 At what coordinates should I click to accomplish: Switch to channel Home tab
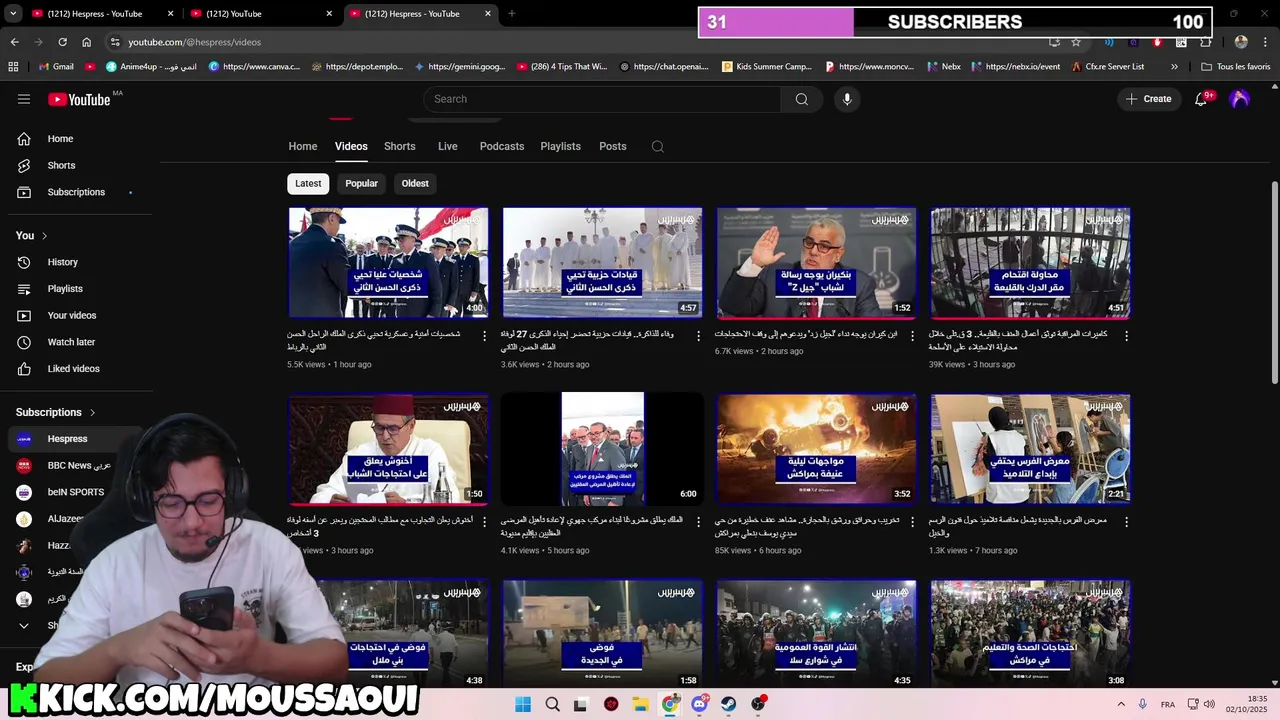pyautogui.click(x=303, y=146)
